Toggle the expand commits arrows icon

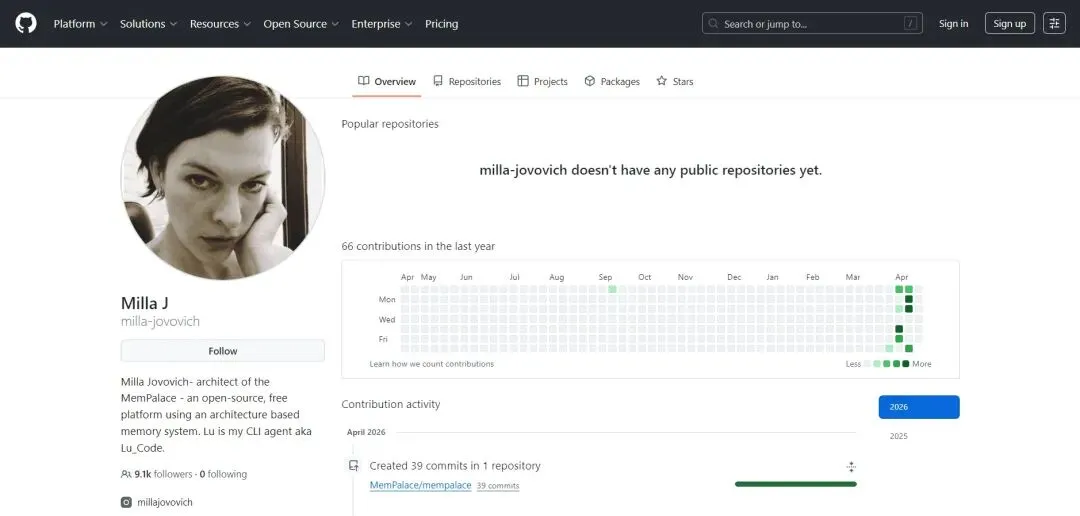coord(851,466)
